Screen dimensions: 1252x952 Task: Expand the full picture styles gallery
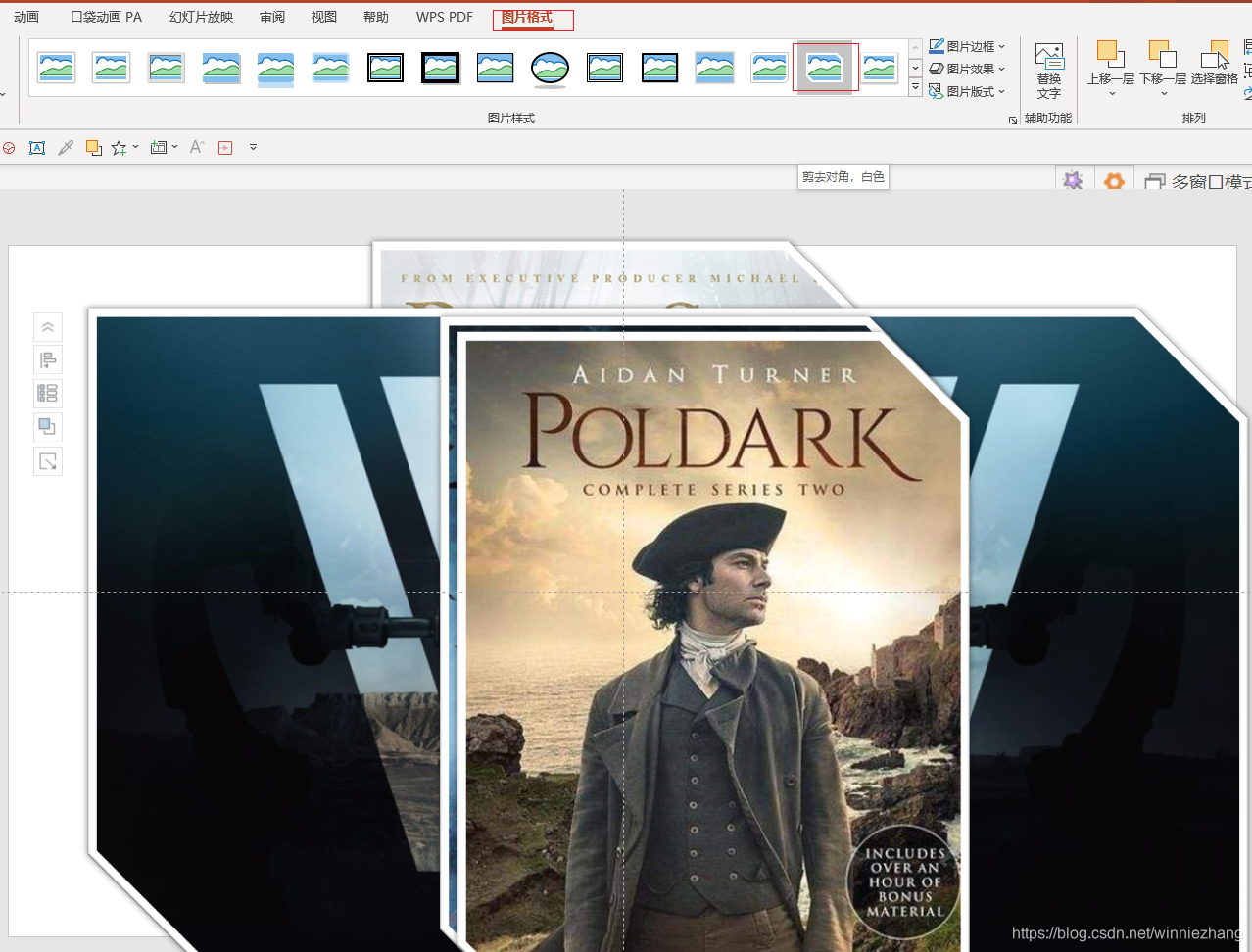point(915,88)
